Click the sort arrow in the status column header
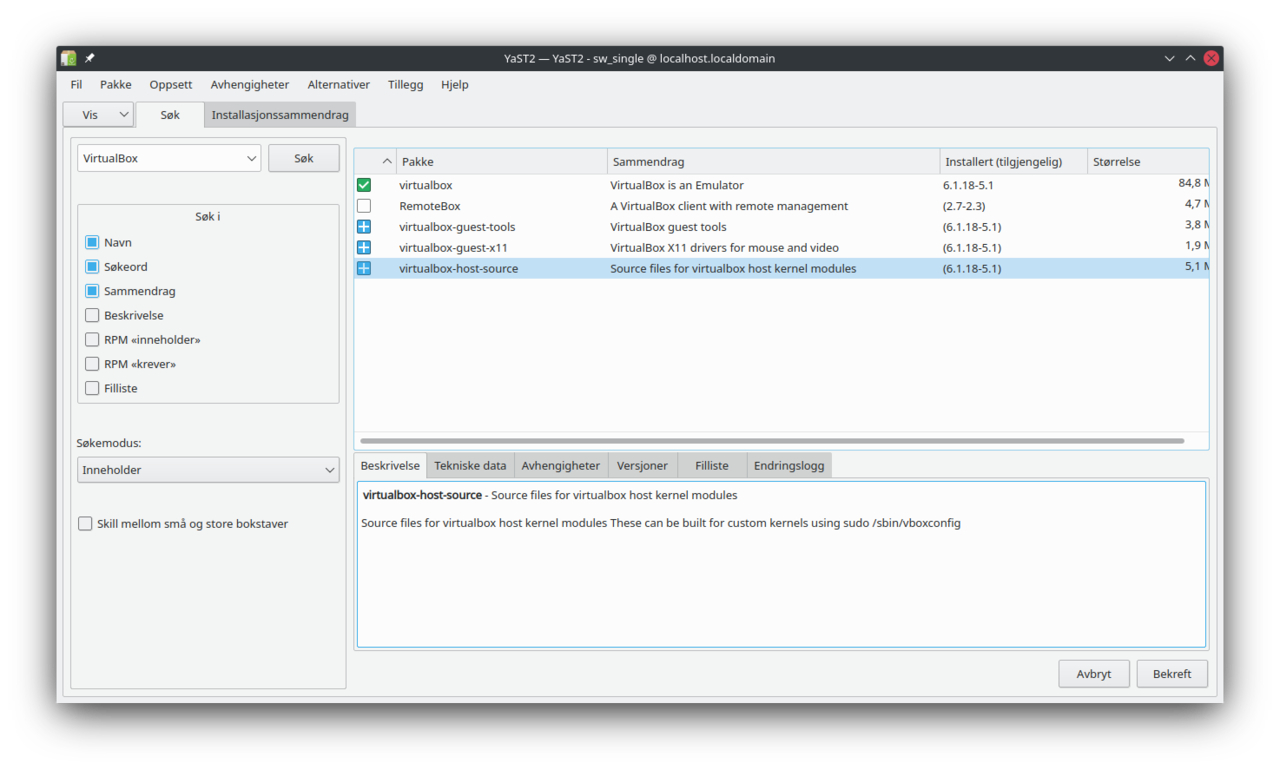This screenshot has width=1280, height=770. (387, 162)
